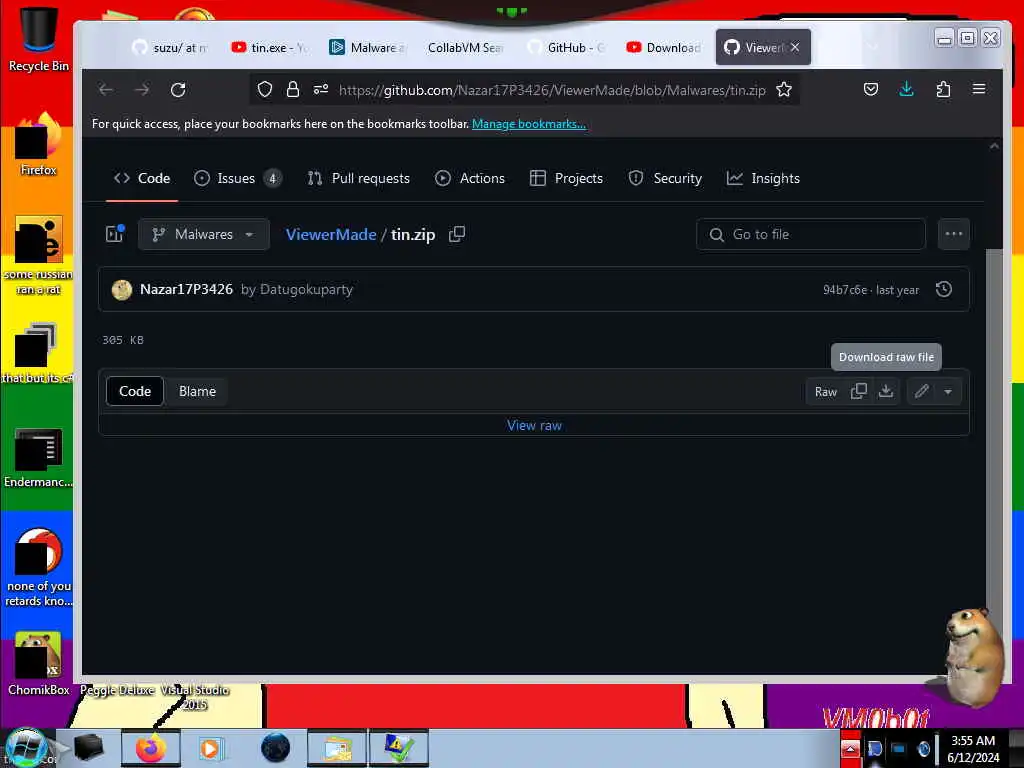Open the Projects tab
1024x768 pixels.
[566, 178]
